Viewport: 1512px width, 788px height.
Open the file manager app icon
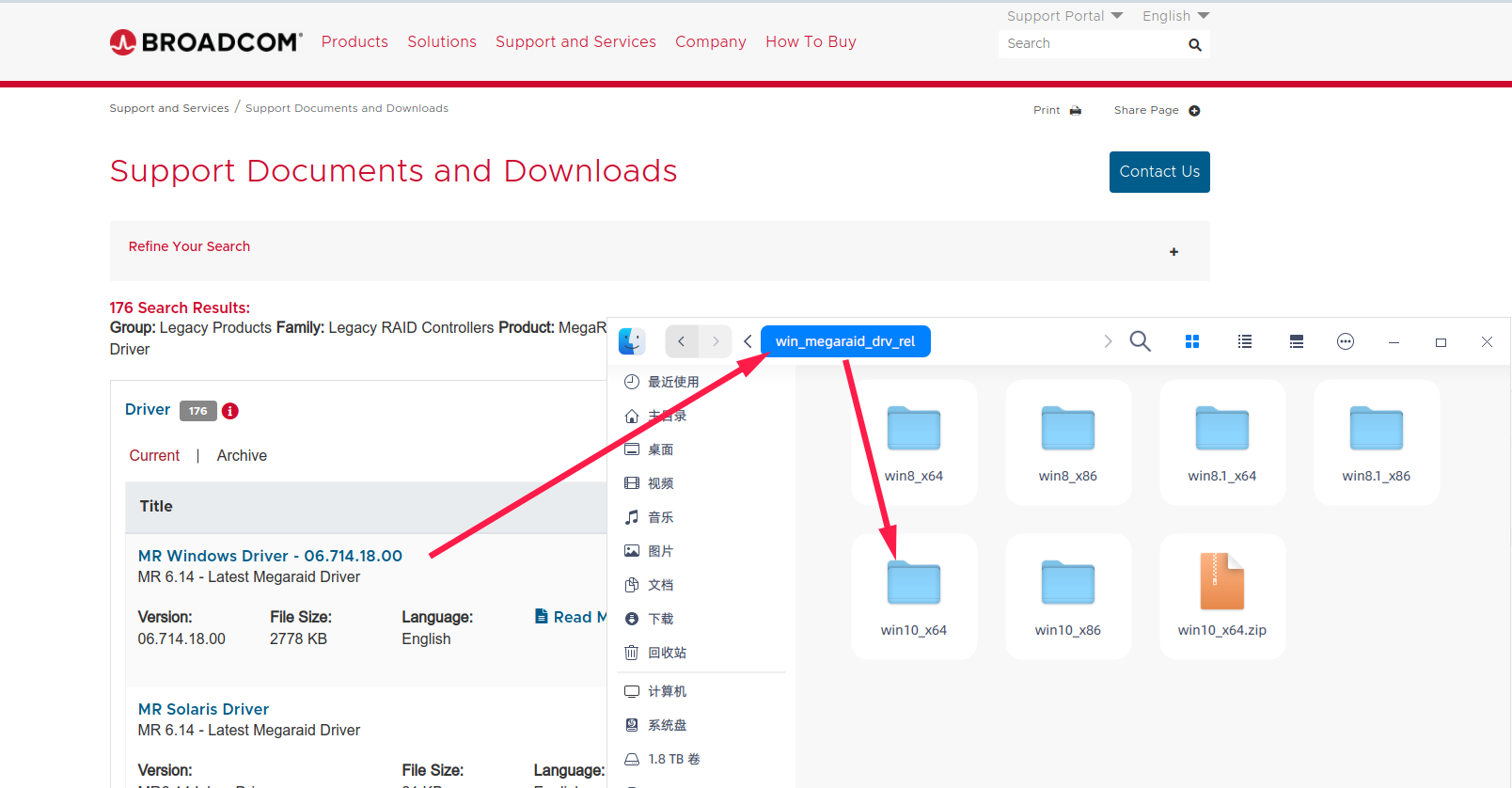(632, 341)
